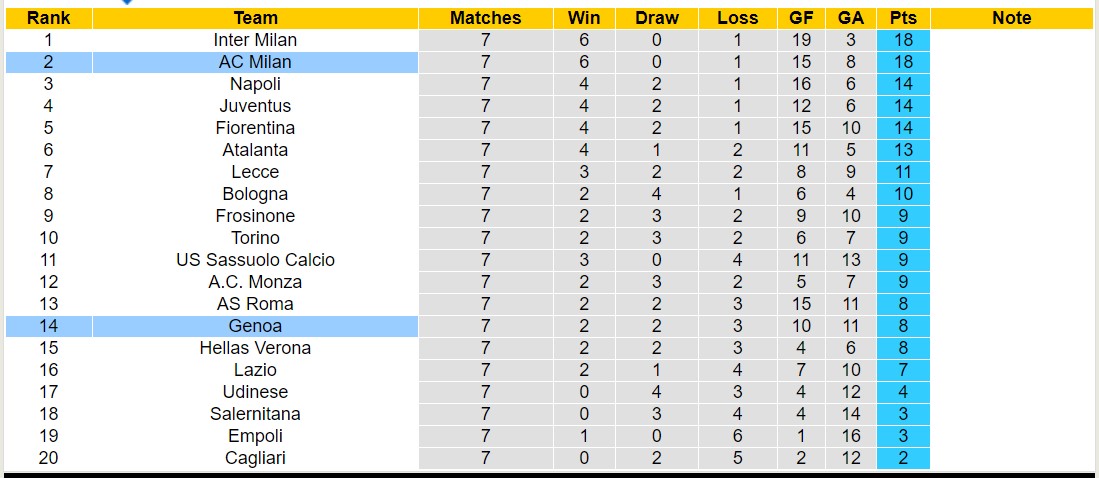Click the Cagliari team name

click(255, 458)
